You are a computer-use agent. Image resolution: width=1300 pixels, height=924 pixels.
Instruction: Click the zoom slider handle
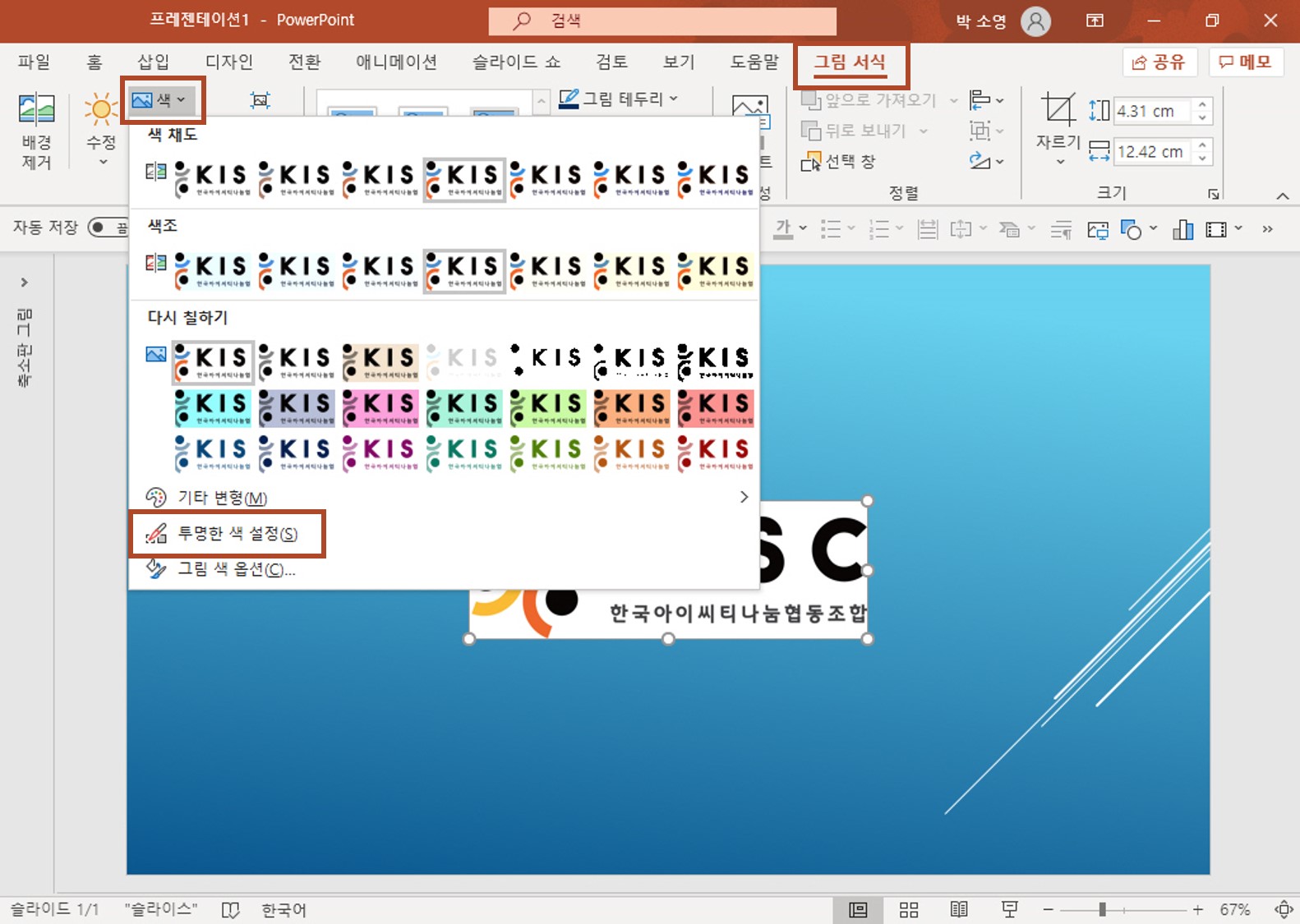click(x=1103, y=909)
